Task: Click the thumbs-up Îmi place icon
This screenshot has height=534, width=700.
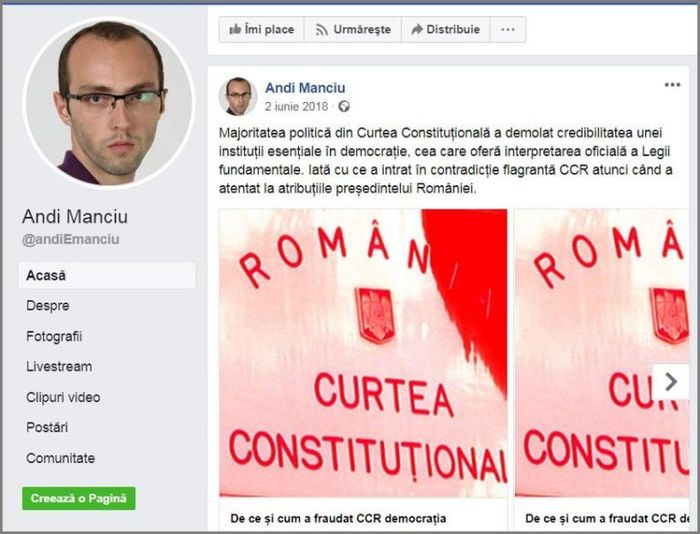Action: click(235, 29)
